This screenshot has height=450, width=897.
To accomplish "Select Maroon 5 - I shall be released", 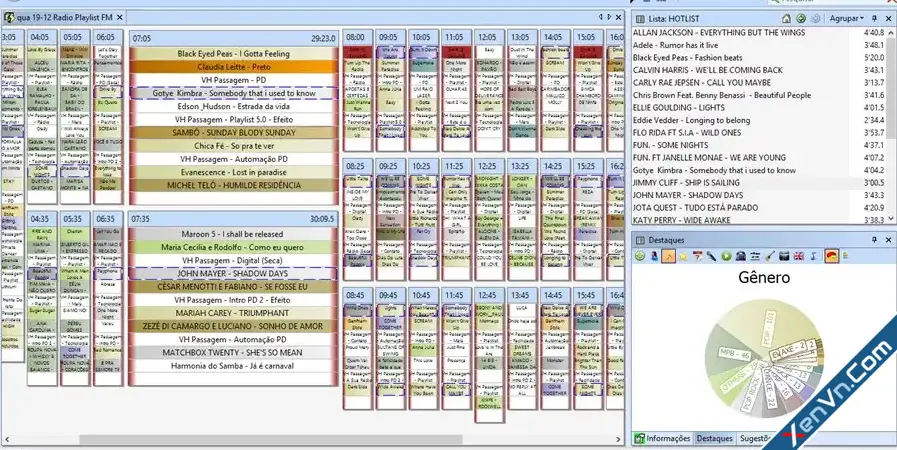I will pyautogui.click(x=233, y=234).
